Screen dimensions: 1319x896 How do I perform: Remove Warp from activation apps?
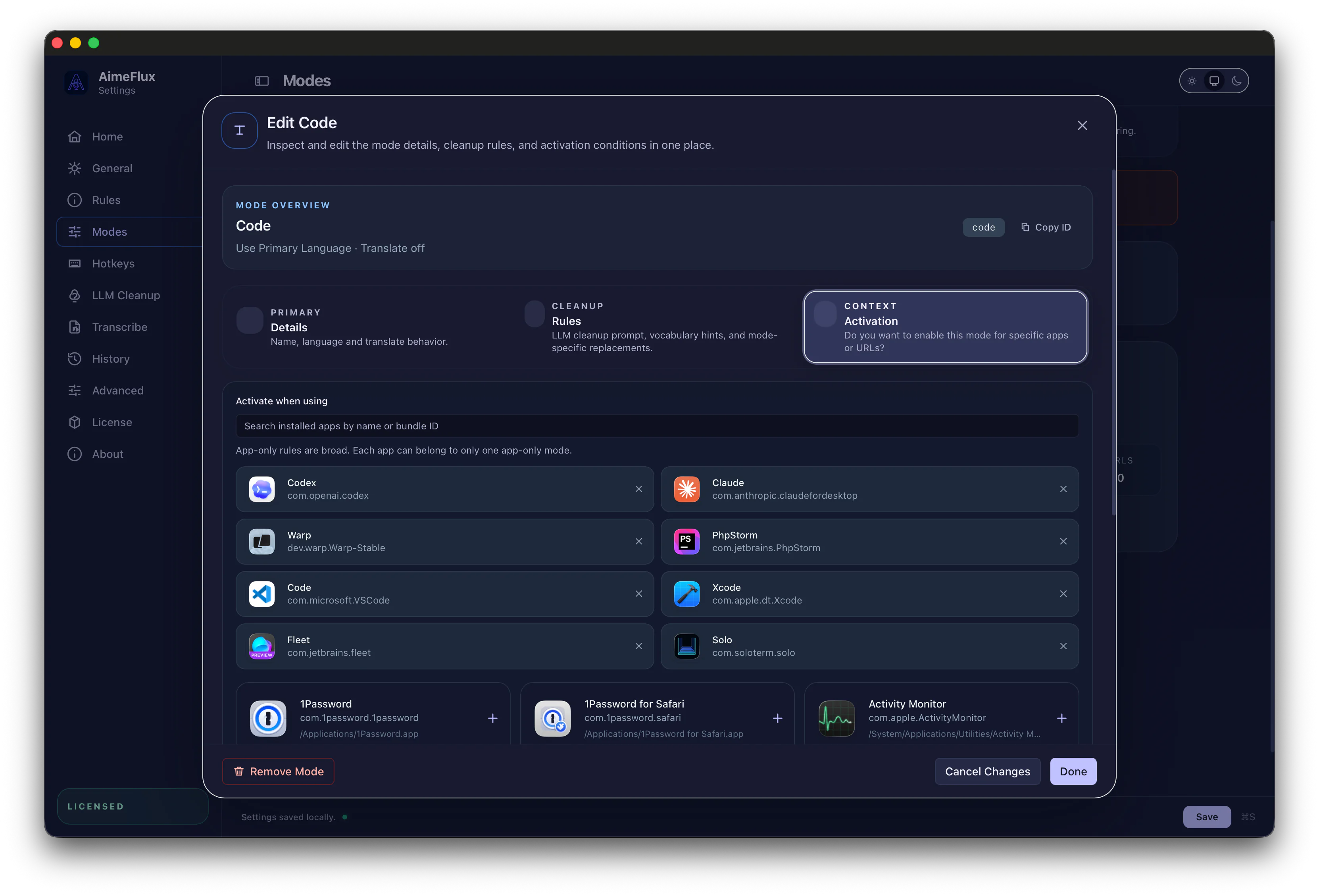(x=638, y=541)
